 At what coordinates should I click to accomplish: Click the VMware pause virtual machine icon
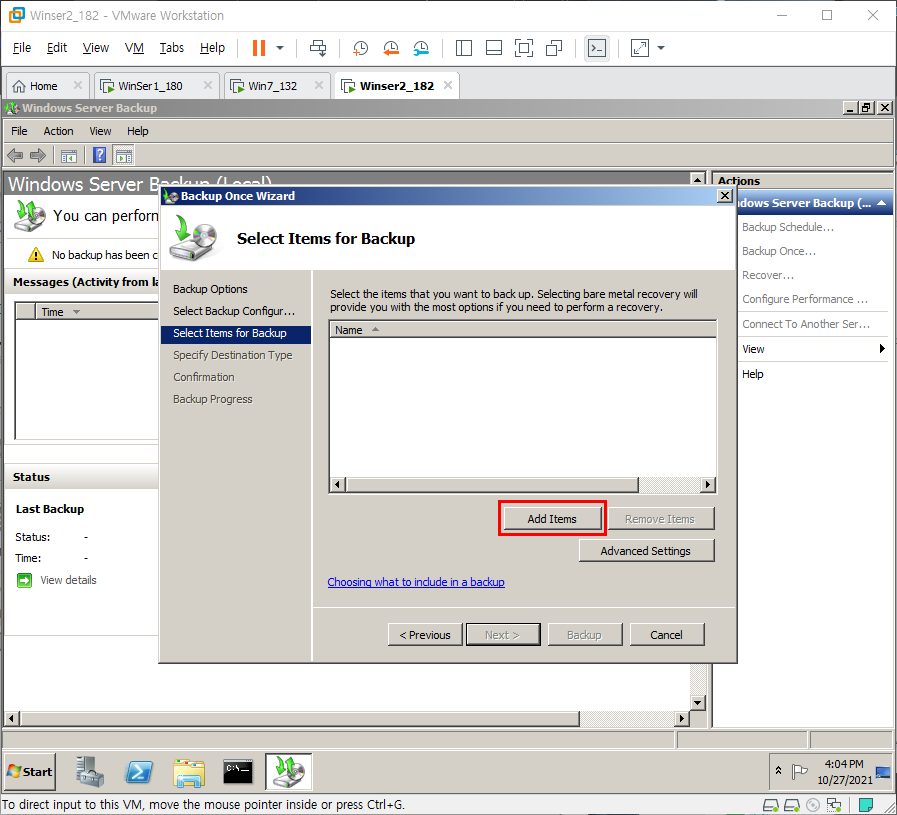(259, 48)
